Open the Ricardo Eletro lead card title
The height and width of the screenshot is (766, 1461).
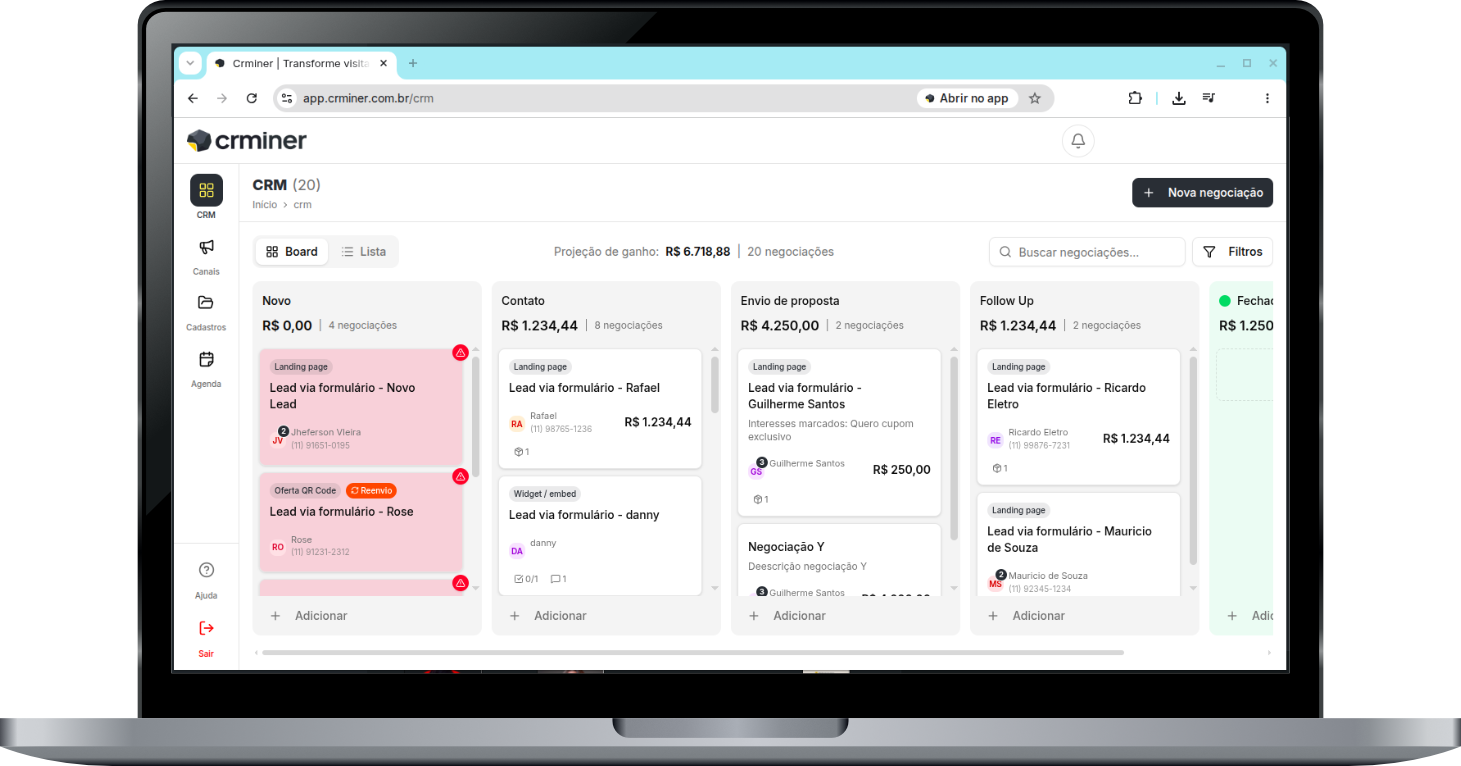pos(1066,396)
